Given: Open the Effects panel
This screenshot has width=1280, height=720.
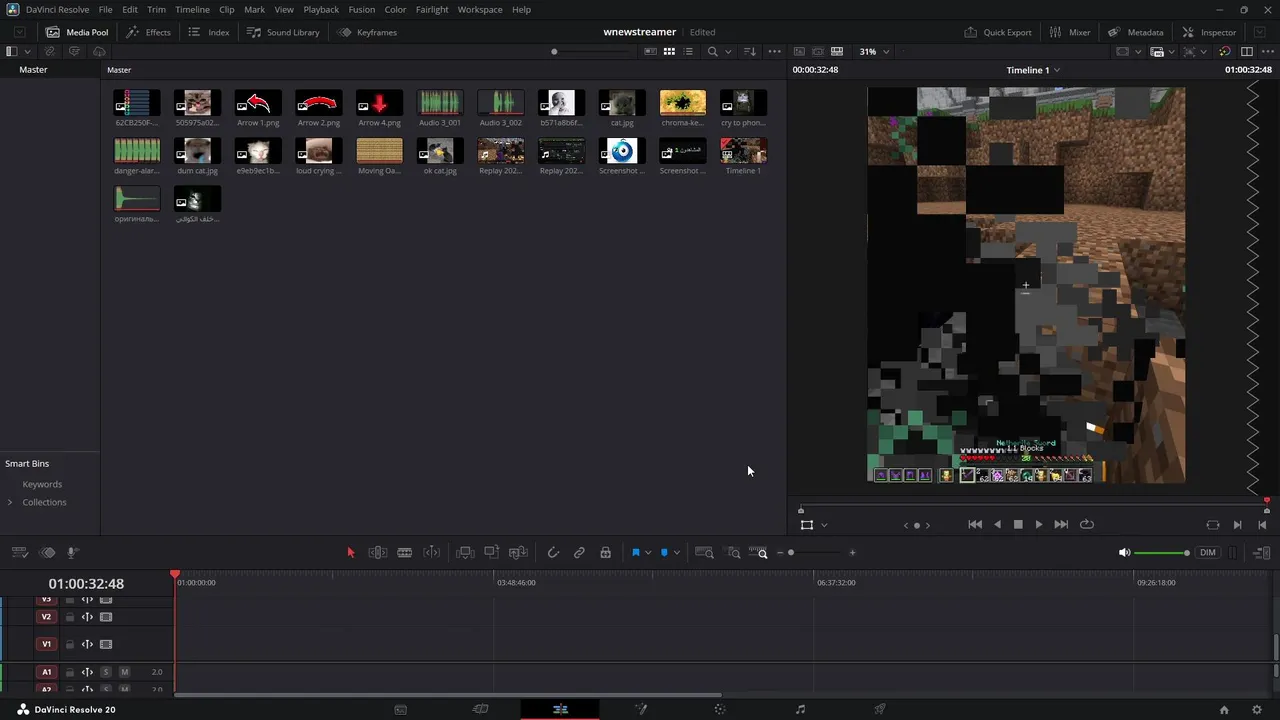Looking at the screenshot, I should (x=148, y=32).
